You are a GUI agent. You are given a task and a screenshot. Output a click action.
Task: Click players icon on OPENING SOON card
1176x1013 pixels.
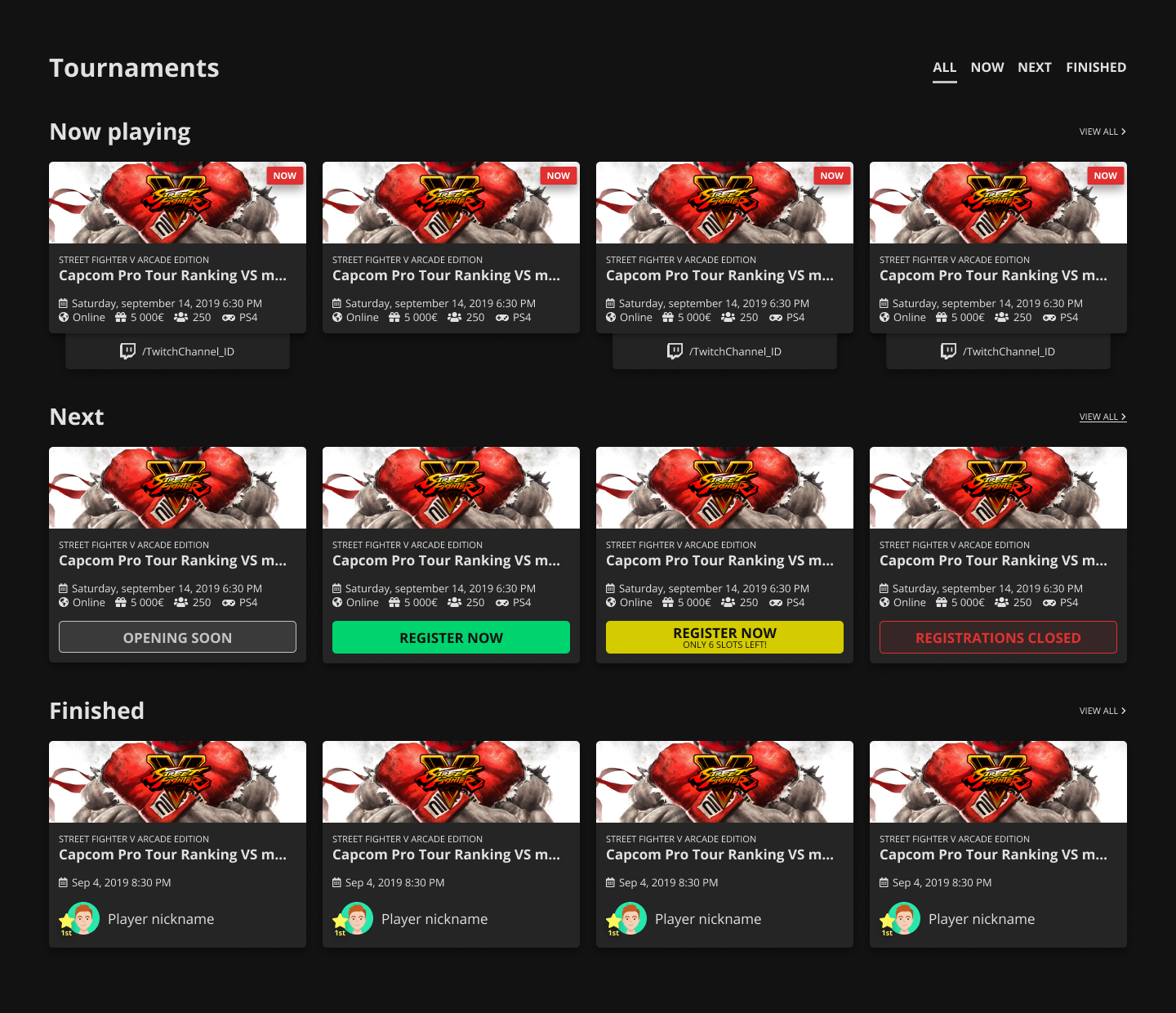(x=181, y=602)
